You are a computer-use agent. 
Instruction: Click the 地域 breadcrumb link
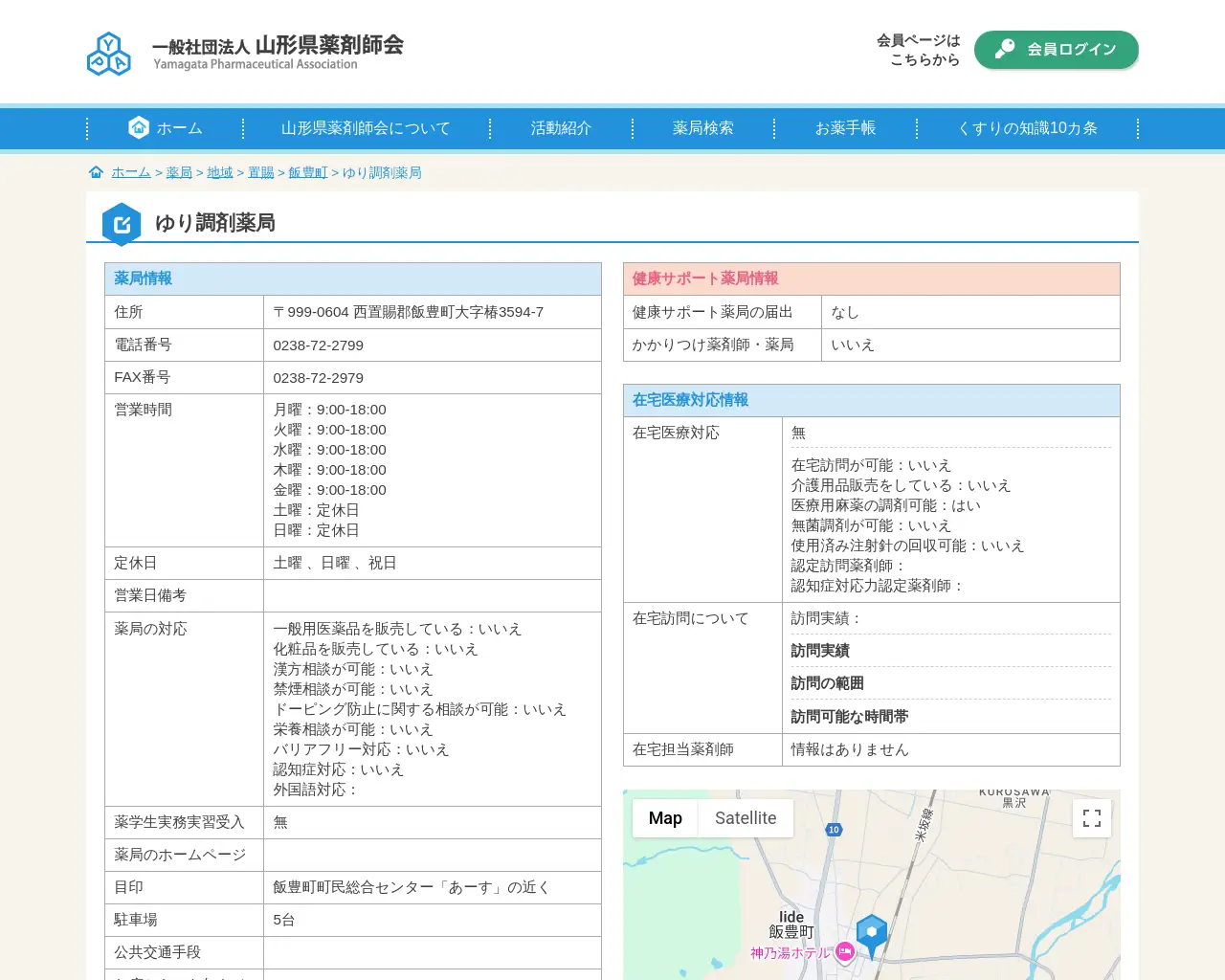219,172
